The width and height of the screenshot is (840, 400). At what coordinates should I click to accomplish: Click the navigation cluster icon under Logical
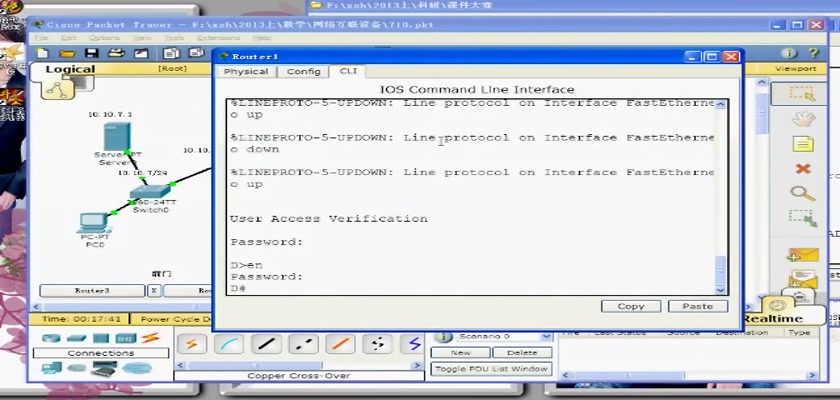click(x=57, y=89)
